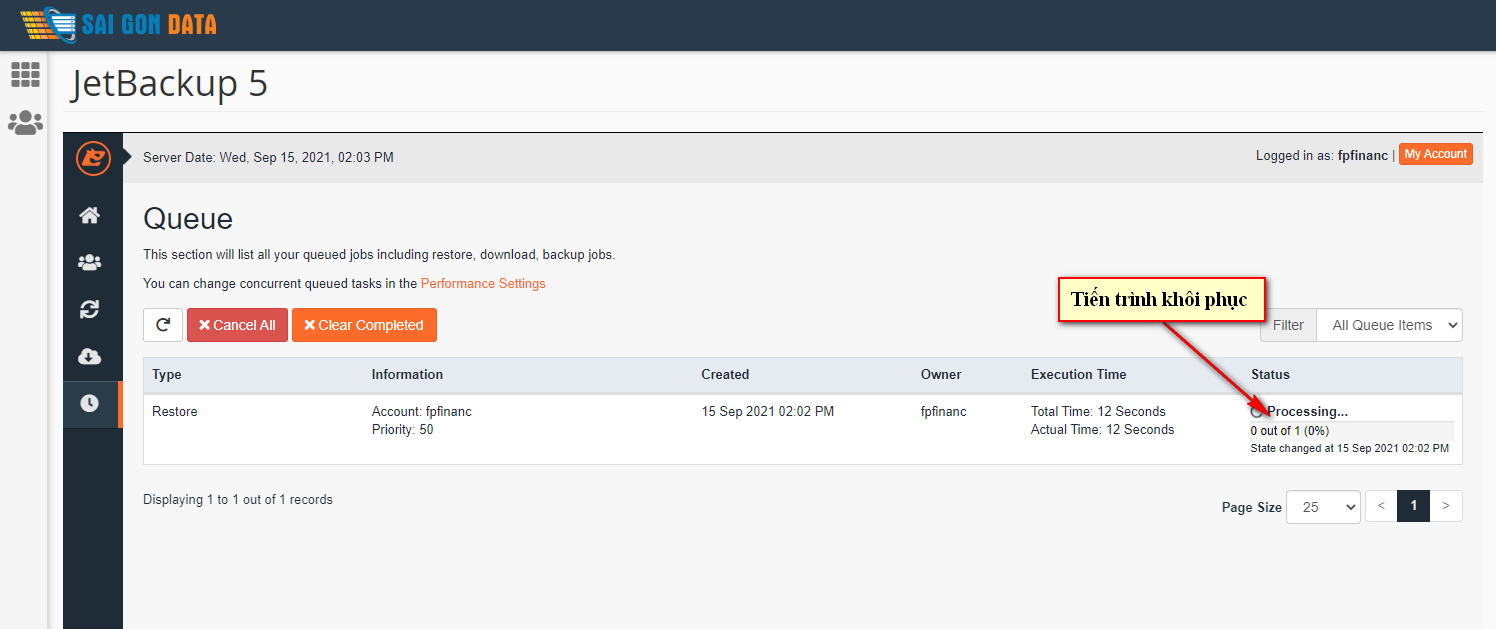Click the Queue heading
The height and width of the screenshot is (629, 1496).
click(x=188, y=219)
